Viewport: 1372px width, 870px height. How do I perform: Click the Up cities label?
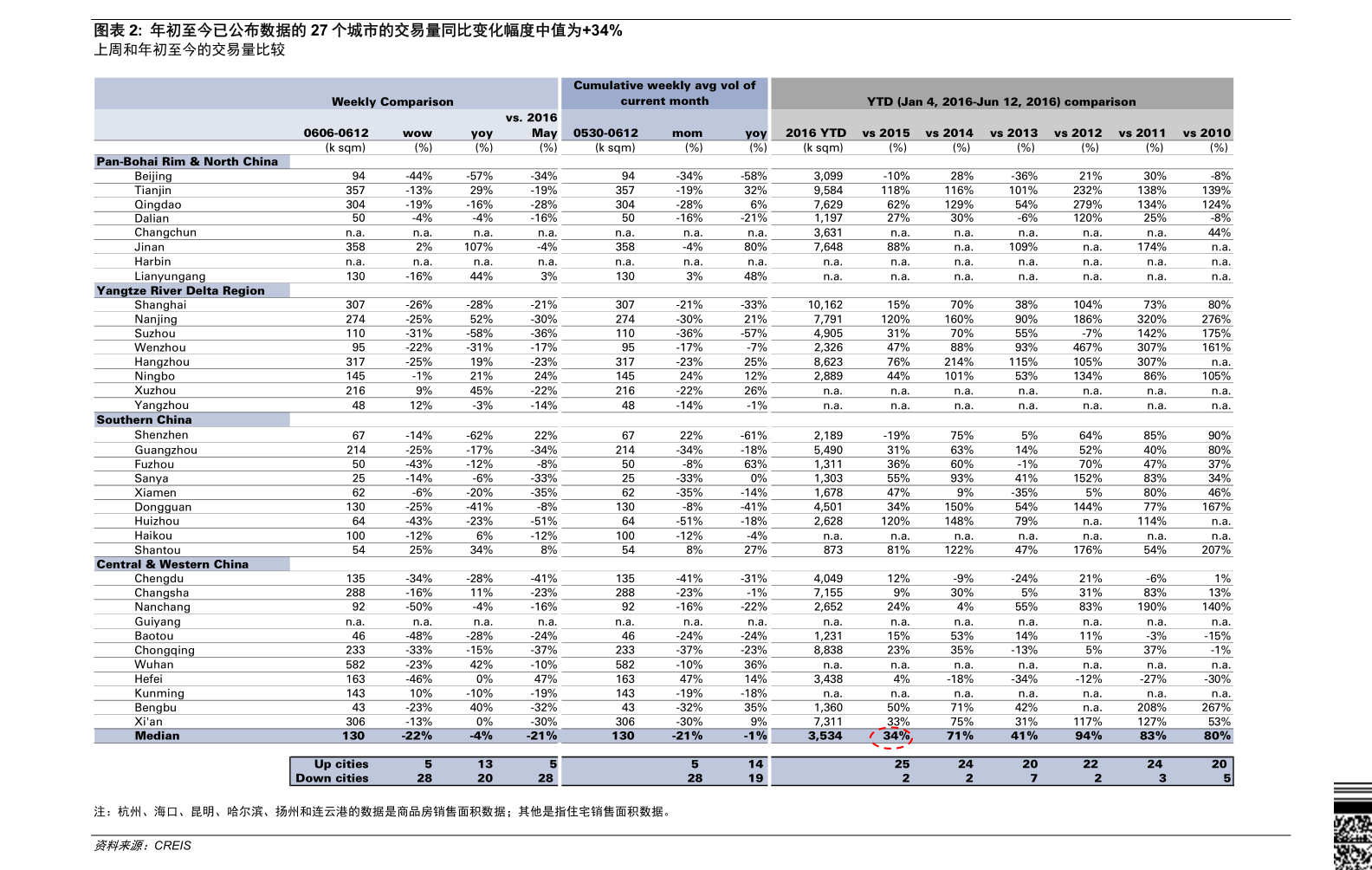[341, 764]
